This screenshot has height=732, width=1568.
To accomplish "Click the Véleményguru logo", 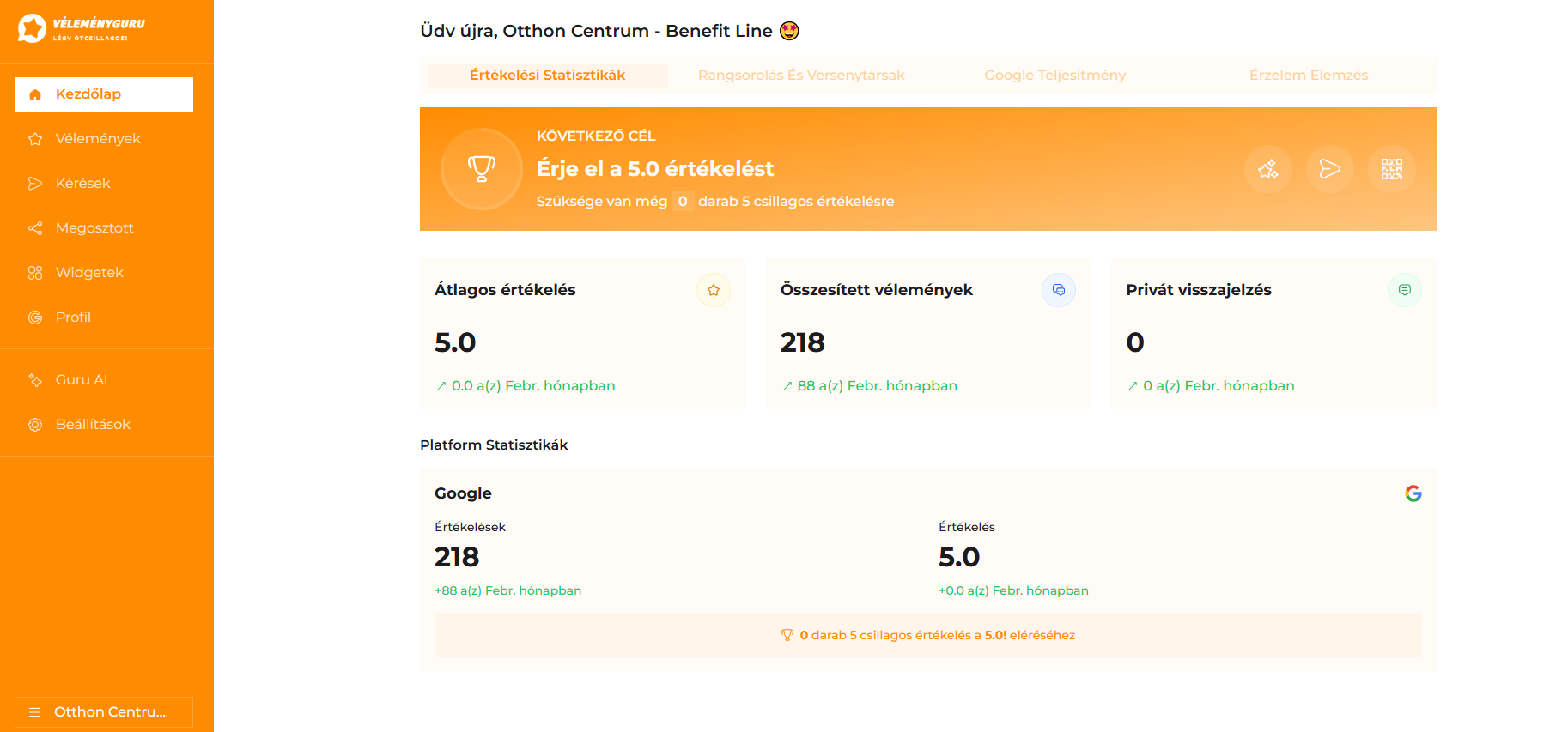I will coord(82,28).
